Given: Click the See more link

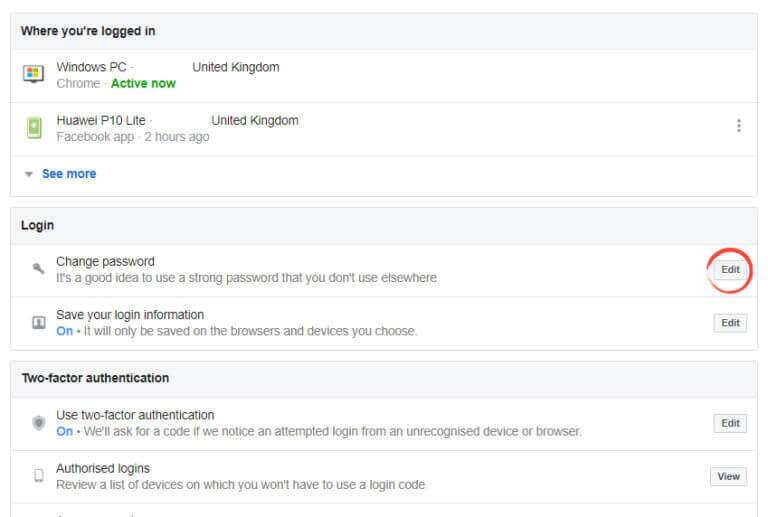Looking at the screenshot, I should 69,174.
